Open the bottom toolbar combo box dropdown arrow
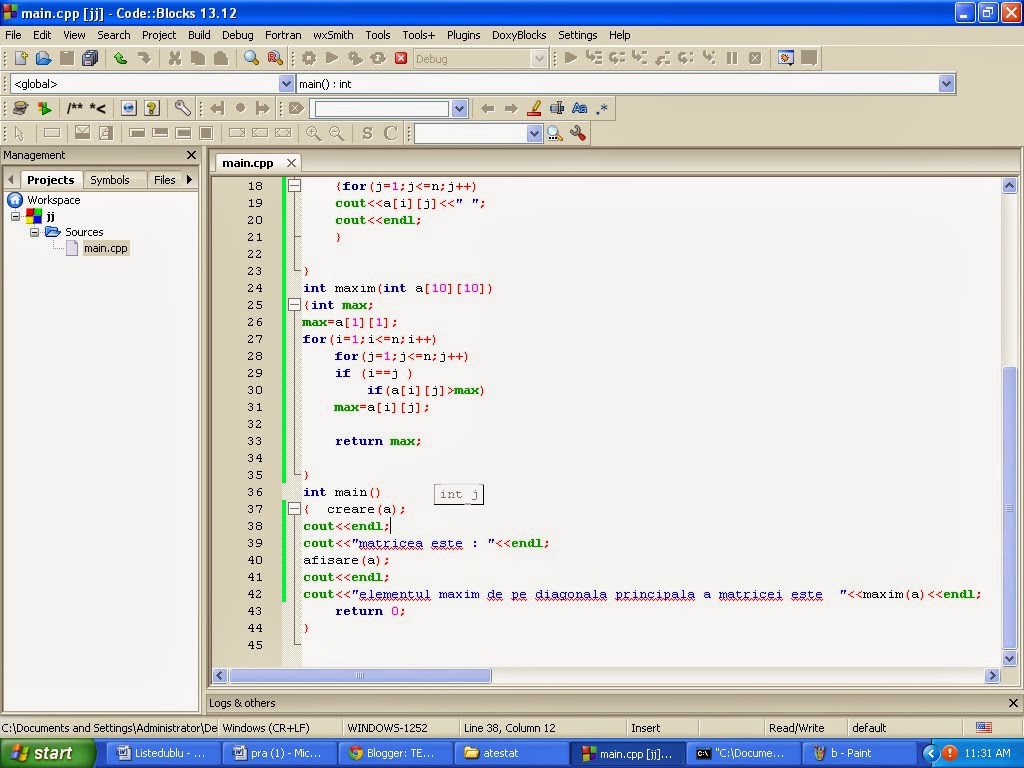The image size is (1024, 768). [x=534, y=133]
